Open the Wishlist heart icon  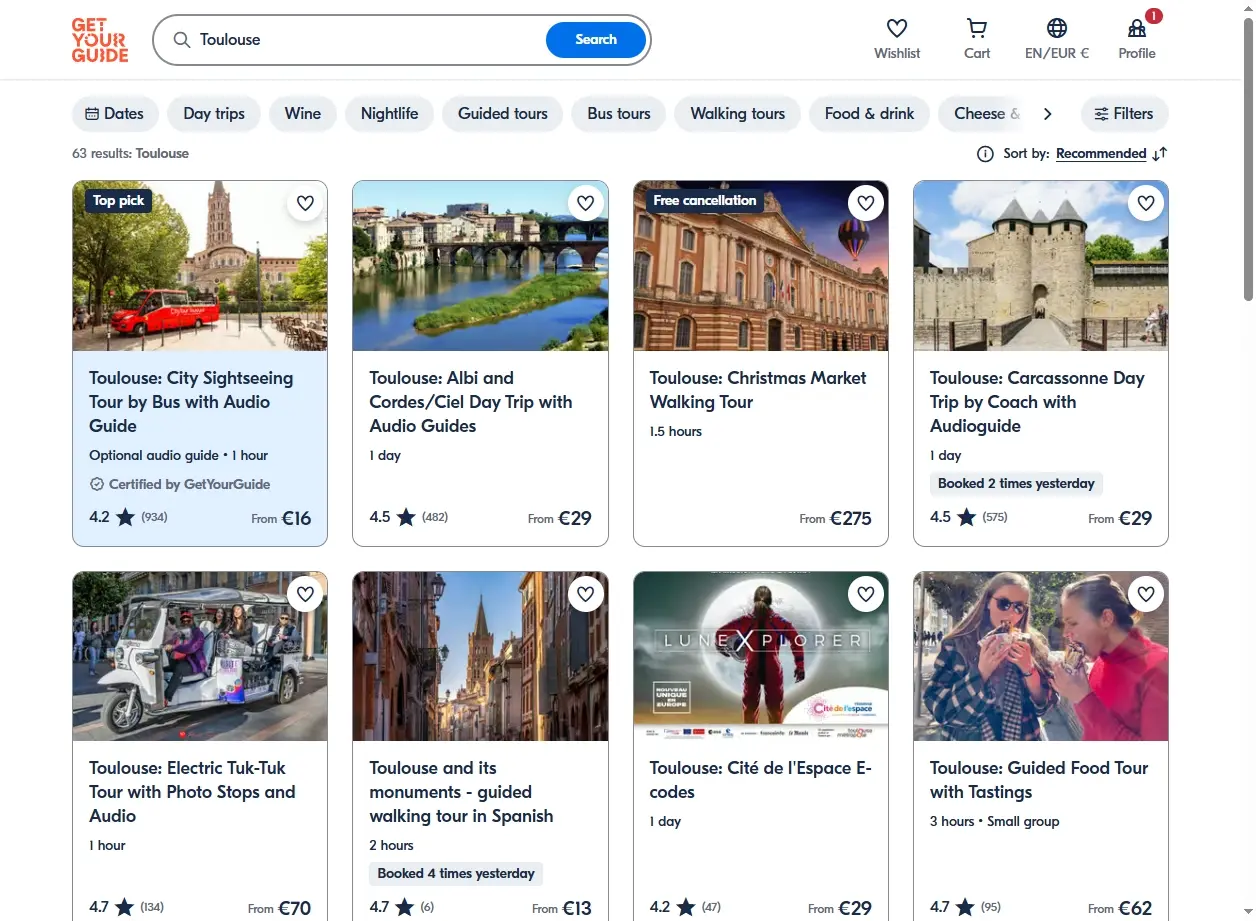click(897, 28)
